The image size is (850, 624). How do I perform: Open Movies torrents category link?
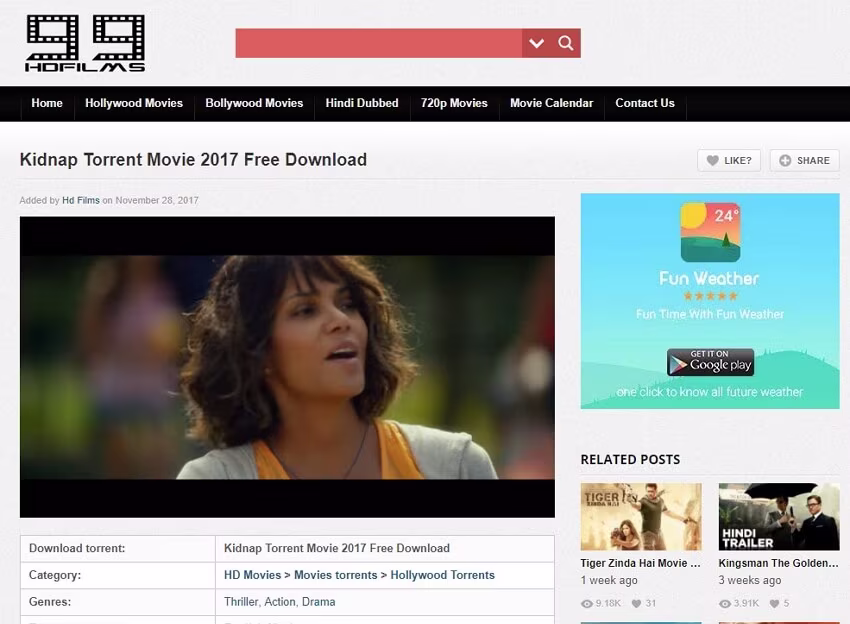click(x=336, y=575)
